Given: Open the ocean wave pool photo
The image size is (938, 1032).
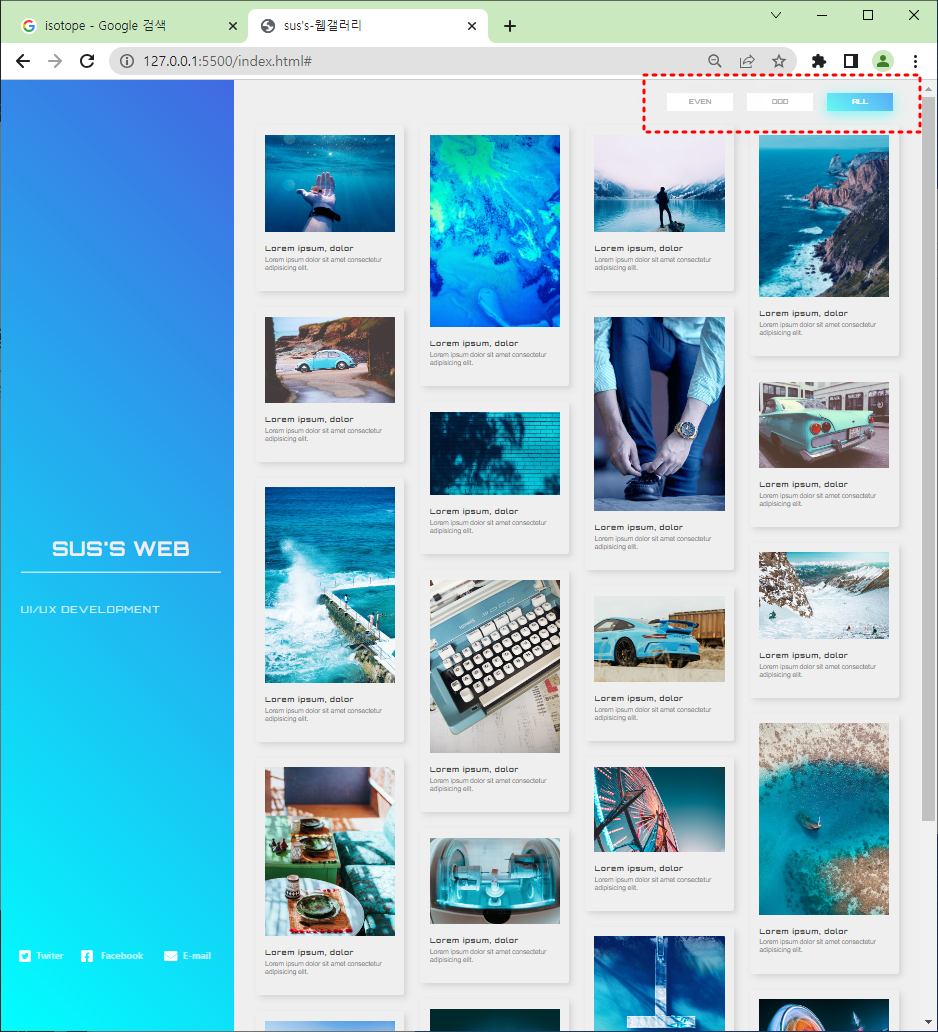Looking at the screenshot, I should coord(330,584).
